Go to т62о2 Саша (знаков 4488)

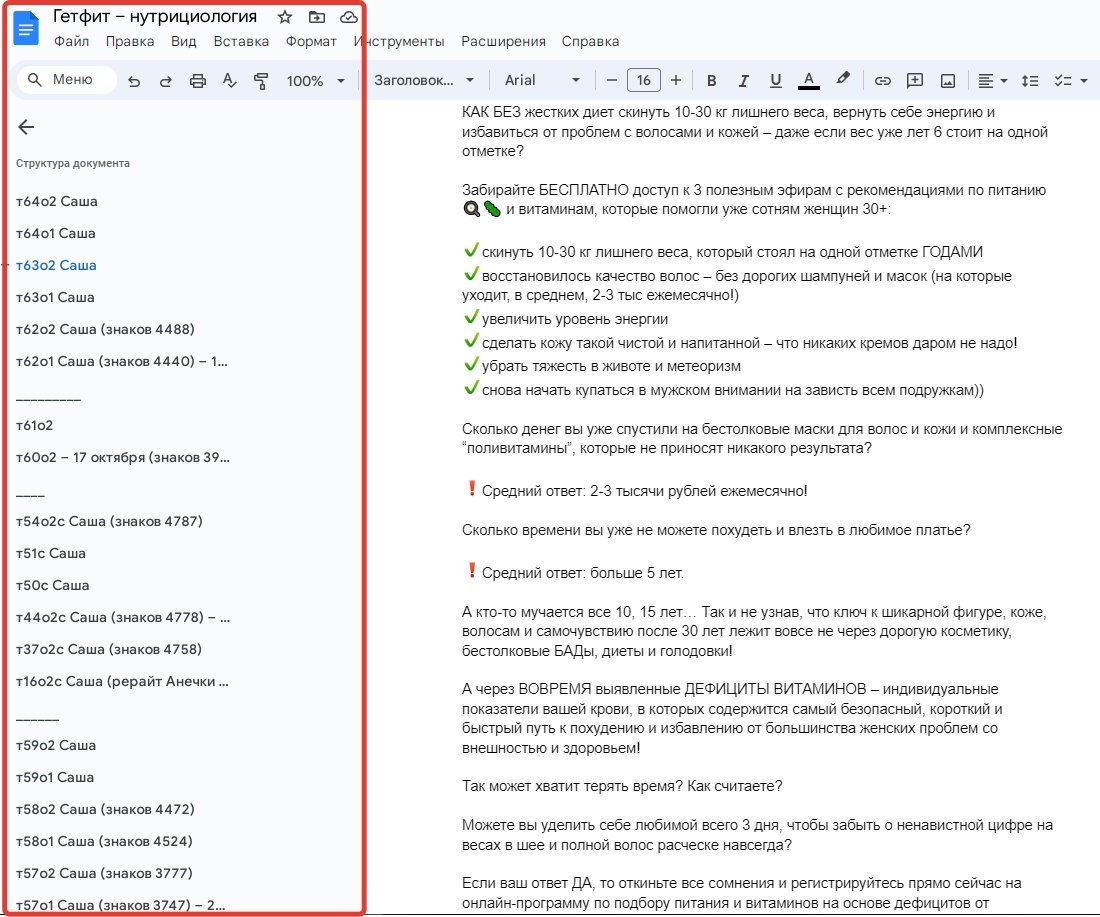(105, 330)
